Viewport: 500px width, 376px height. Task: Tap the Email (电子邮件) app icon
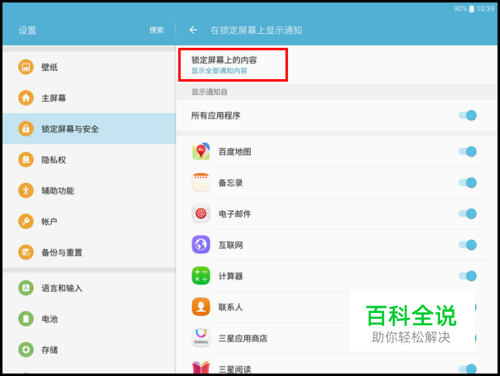[x=201, y=214]
